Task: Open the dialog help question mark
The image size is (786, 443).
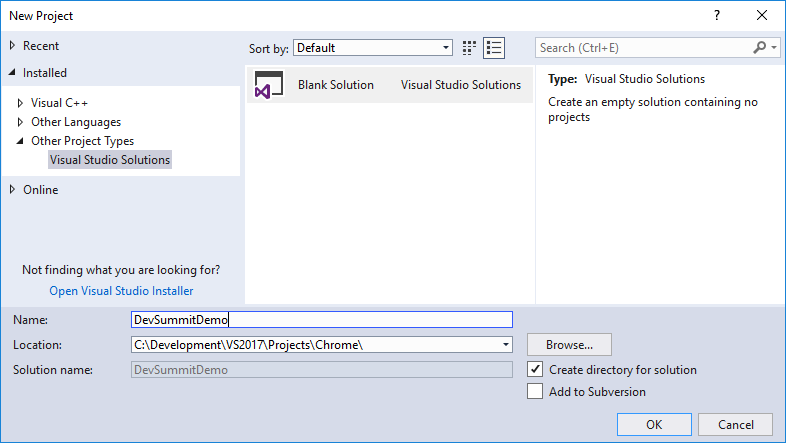Action: (717, 16)
